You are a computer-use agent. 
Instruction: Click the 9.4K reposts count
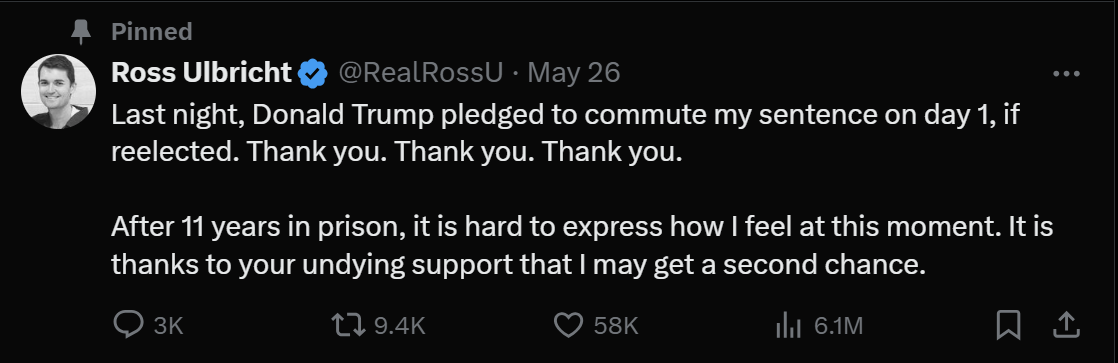click(x=400, y=327)
